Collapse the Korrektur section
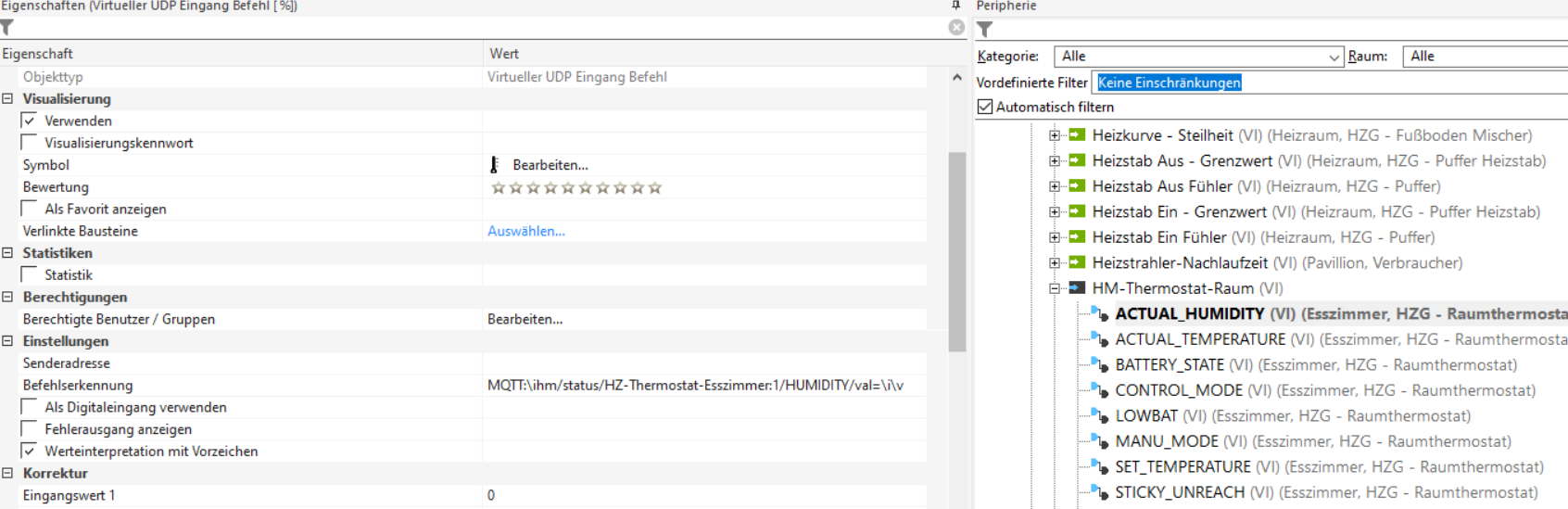1568x509 pixels. click(x=7, y=474)
